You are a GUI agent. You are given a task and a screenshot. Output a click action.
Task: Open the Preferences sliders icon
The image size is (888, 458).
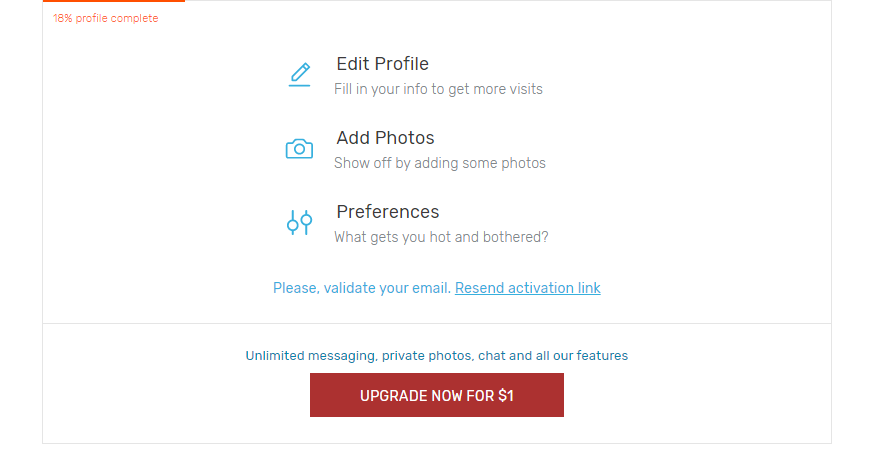[300, 222]
